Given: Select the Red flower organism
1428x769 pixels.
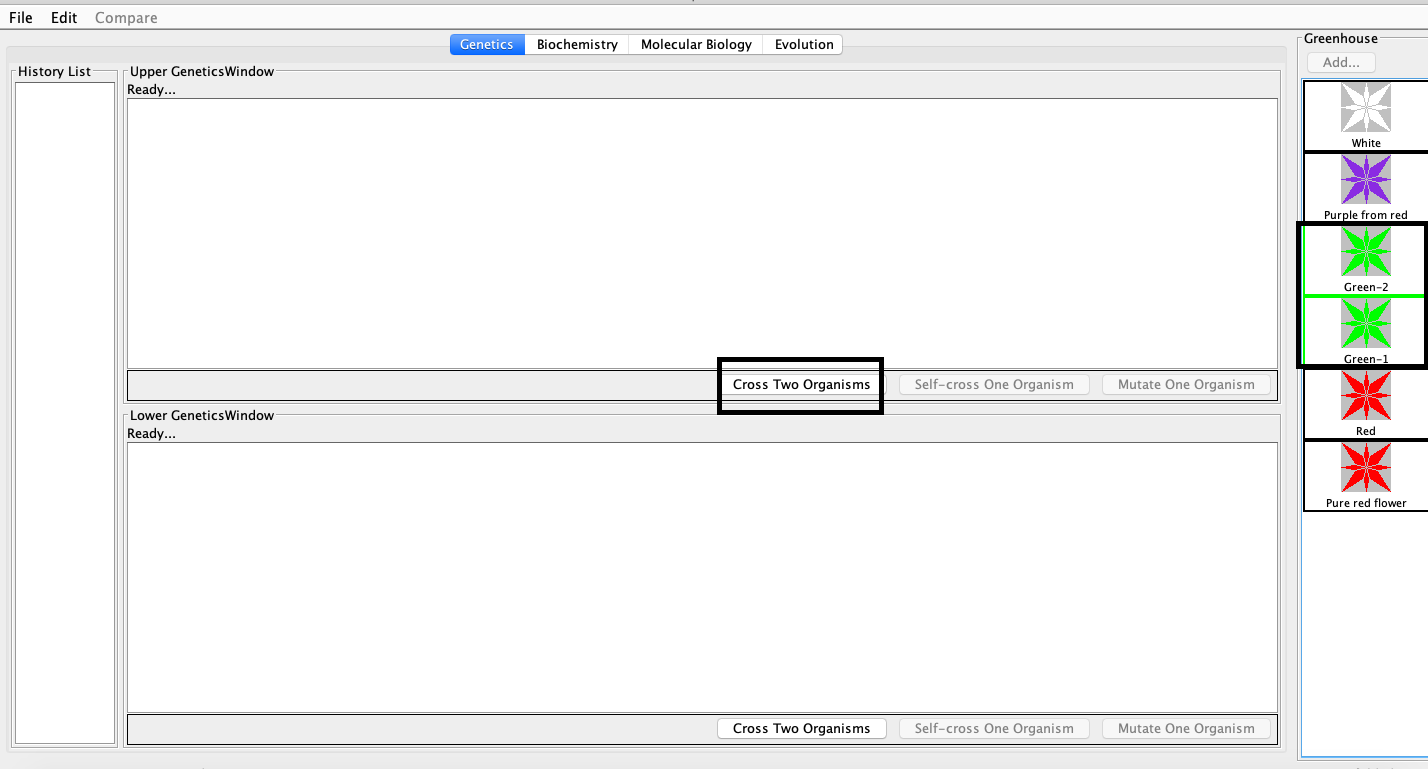Looking at the screenshot, I should click(1365, 396).
